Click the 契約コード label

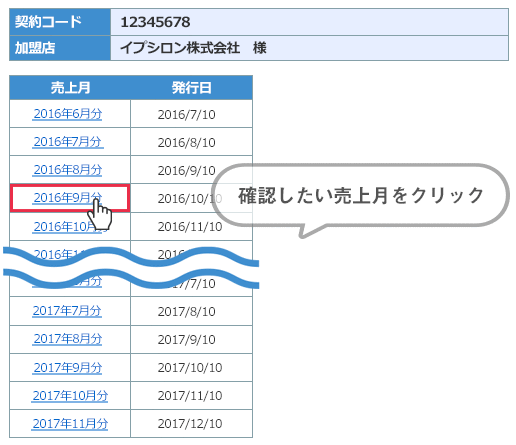tap(48, 22)
